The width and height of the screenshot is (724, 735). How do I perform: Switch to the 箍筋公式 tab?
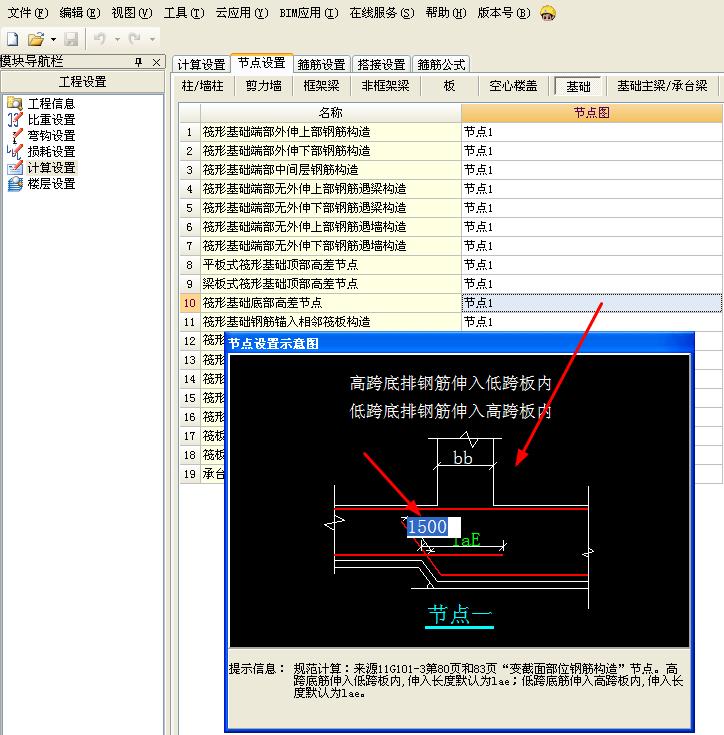[x=441, y=64]
